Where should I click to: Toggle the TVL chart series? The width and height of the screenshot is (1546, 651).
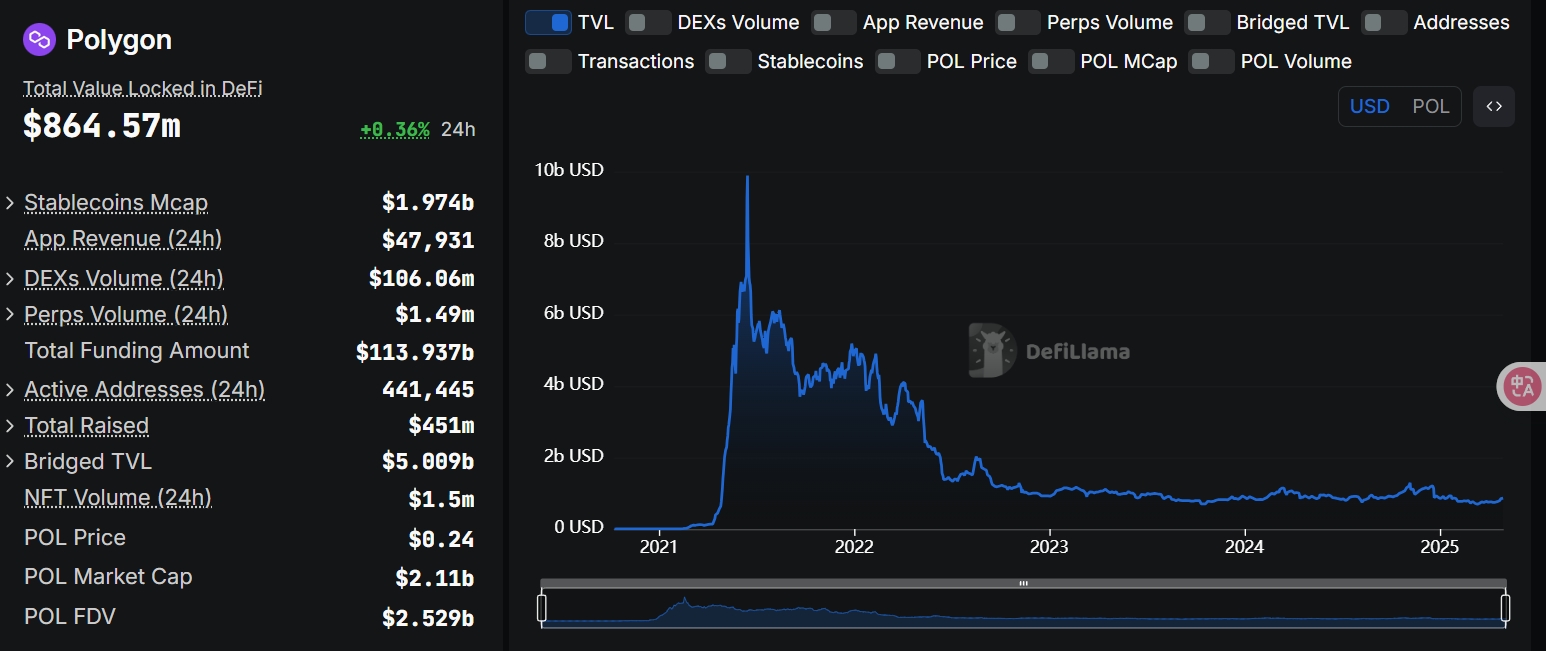548,22
